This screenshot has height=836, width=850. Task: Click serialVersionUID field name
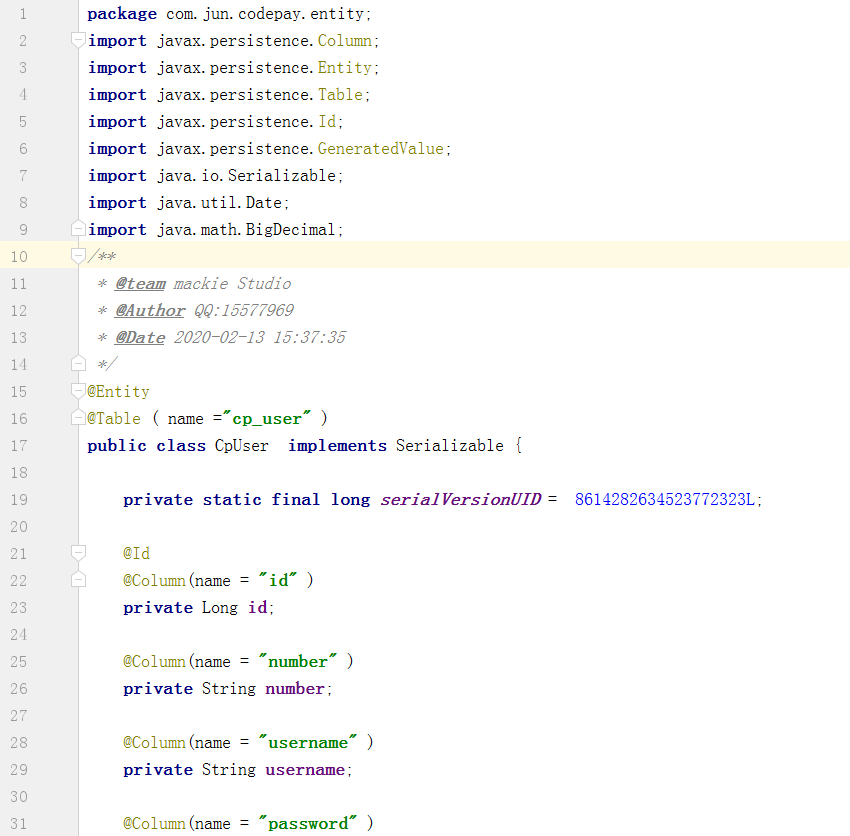click(461, 499)
